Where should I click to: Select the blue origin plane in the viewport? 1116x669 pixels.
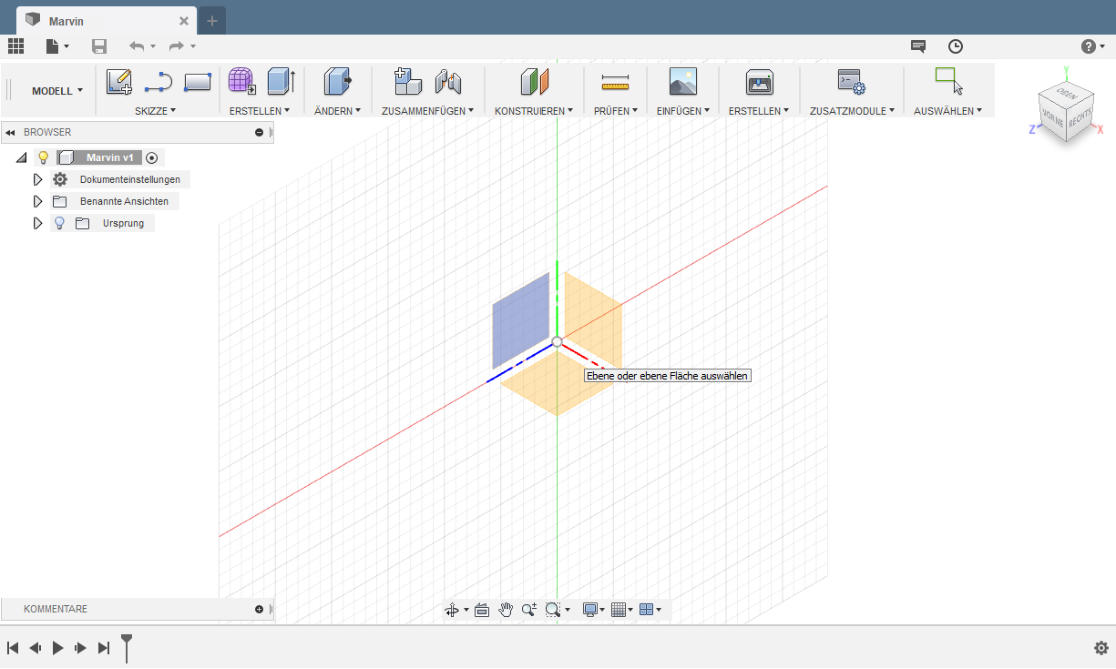pos(520,320)
